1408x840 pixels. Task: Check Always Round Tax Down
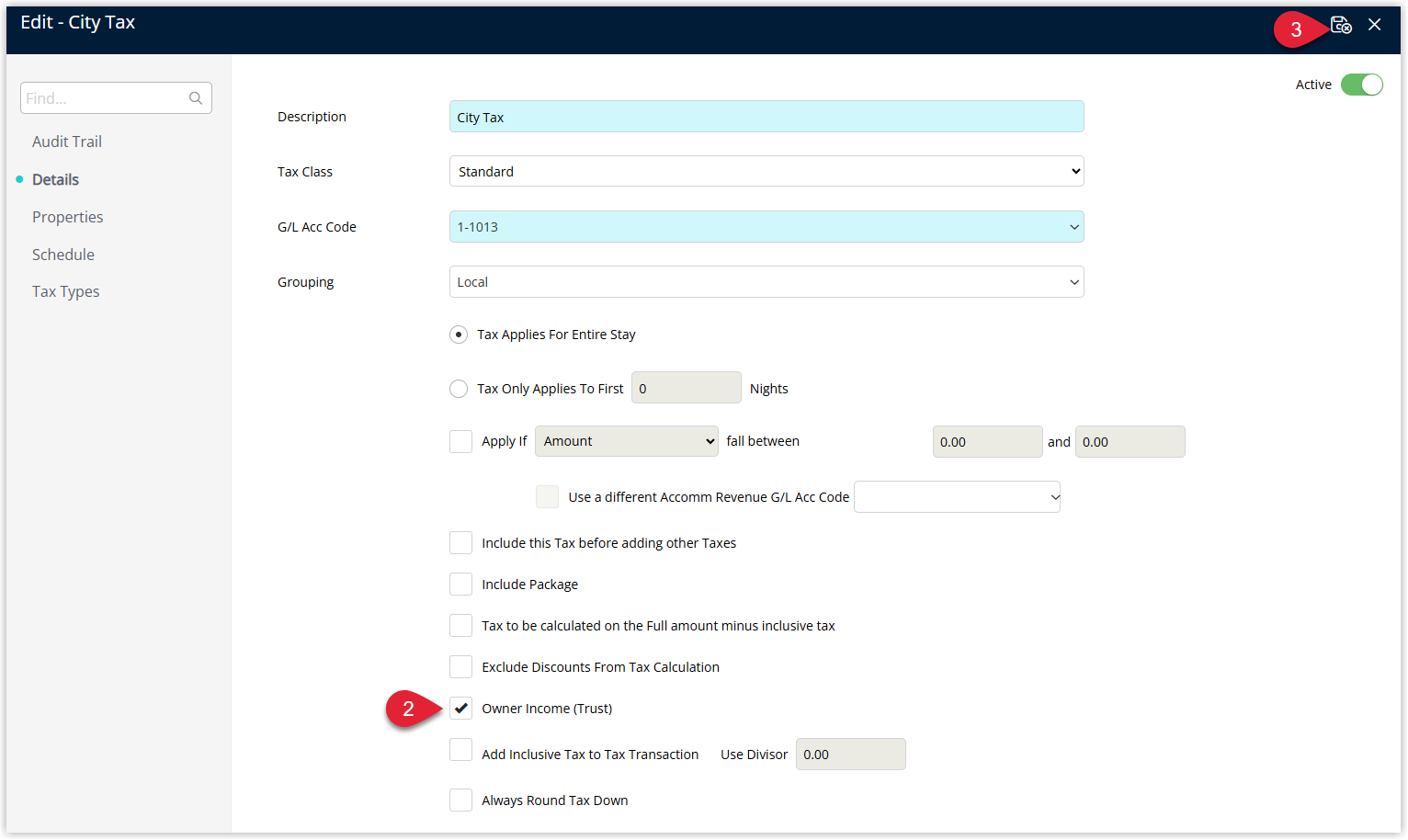460,800
